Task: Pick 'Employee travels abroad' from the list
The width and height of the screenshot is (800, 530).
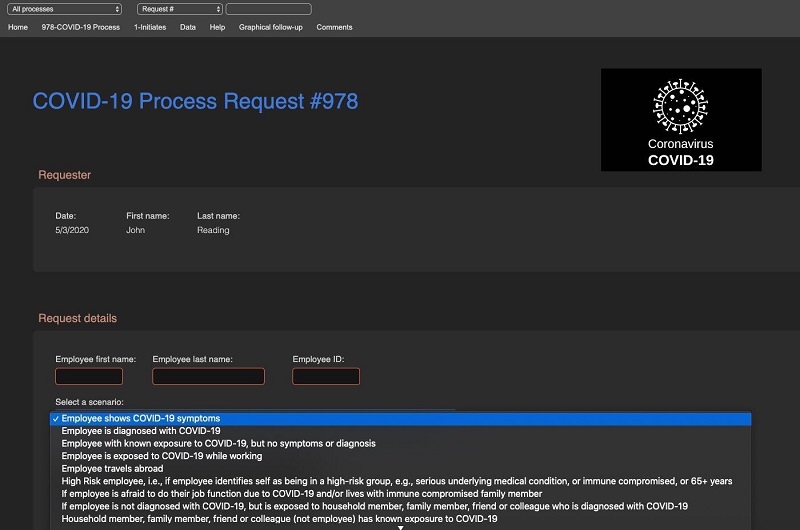Action: (112, 468)
